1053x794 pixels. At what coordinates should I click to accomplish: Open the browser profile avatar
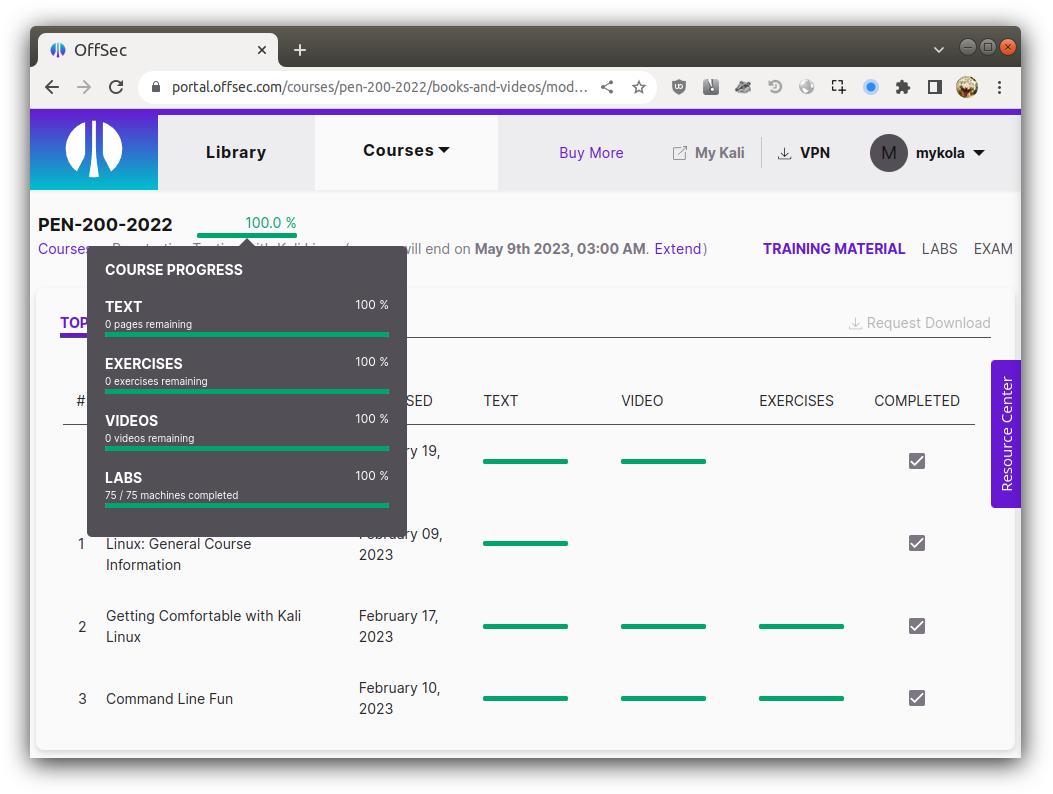pos(967,87)
